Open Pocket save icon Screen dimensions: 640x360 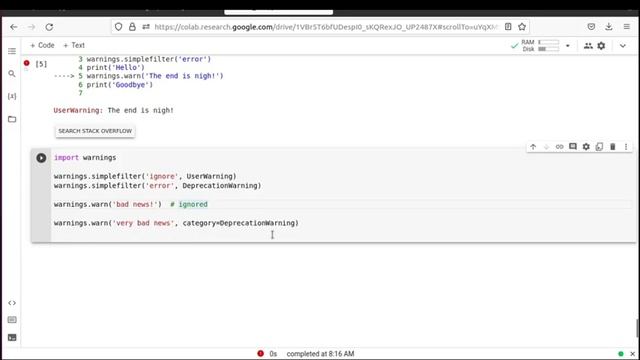pos(591,27)
